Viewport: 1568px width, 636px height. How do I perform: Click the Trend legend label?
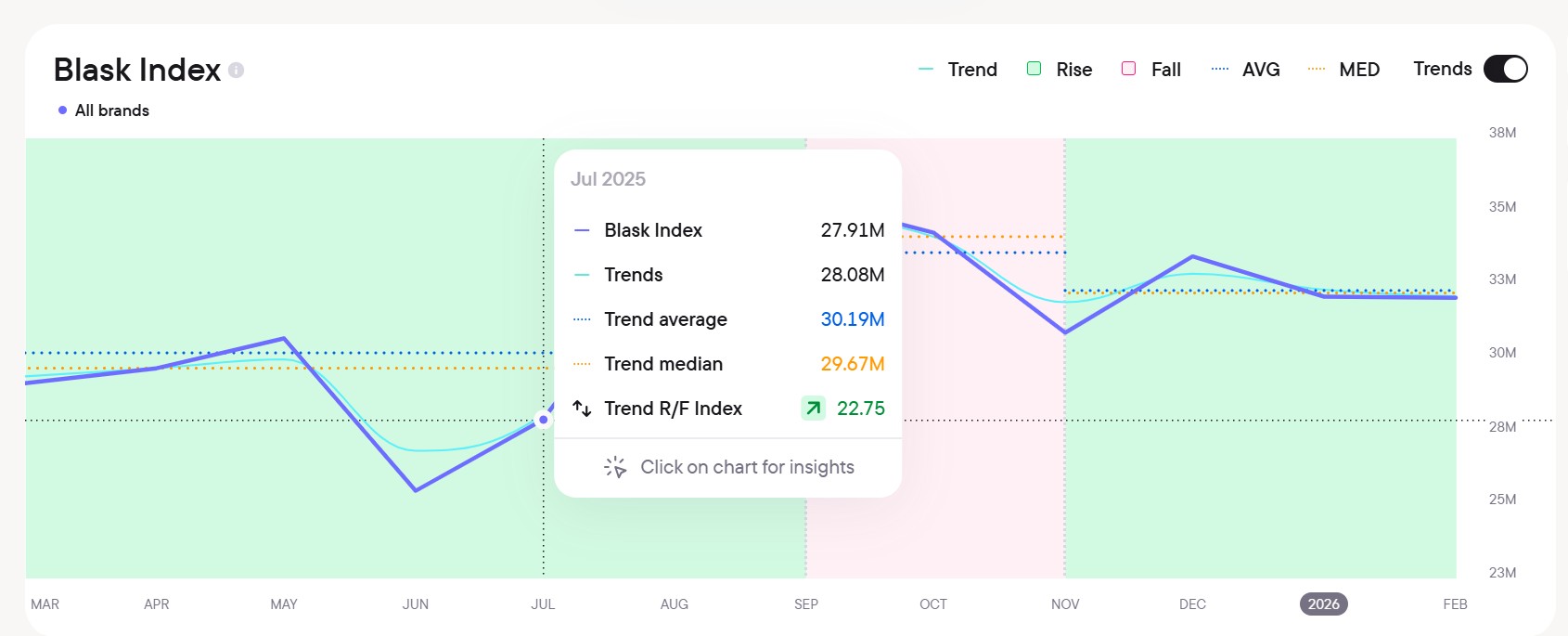pos(972,70)
